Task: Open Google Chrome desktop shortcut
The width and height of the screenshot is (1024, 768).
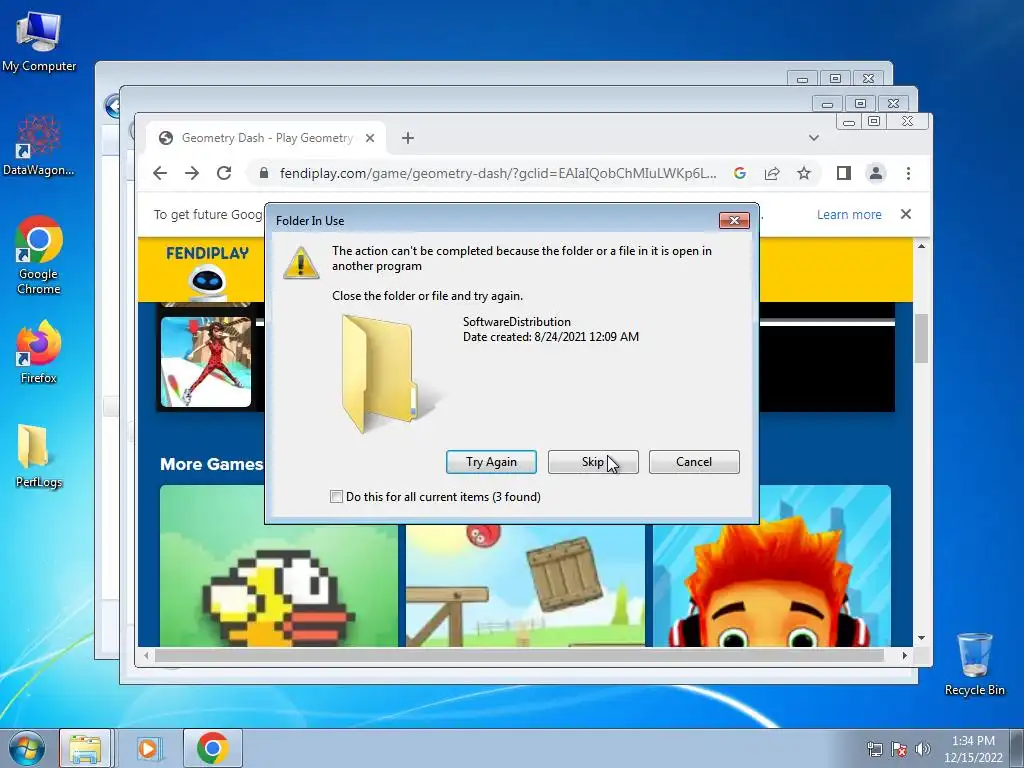Action: 39,255
